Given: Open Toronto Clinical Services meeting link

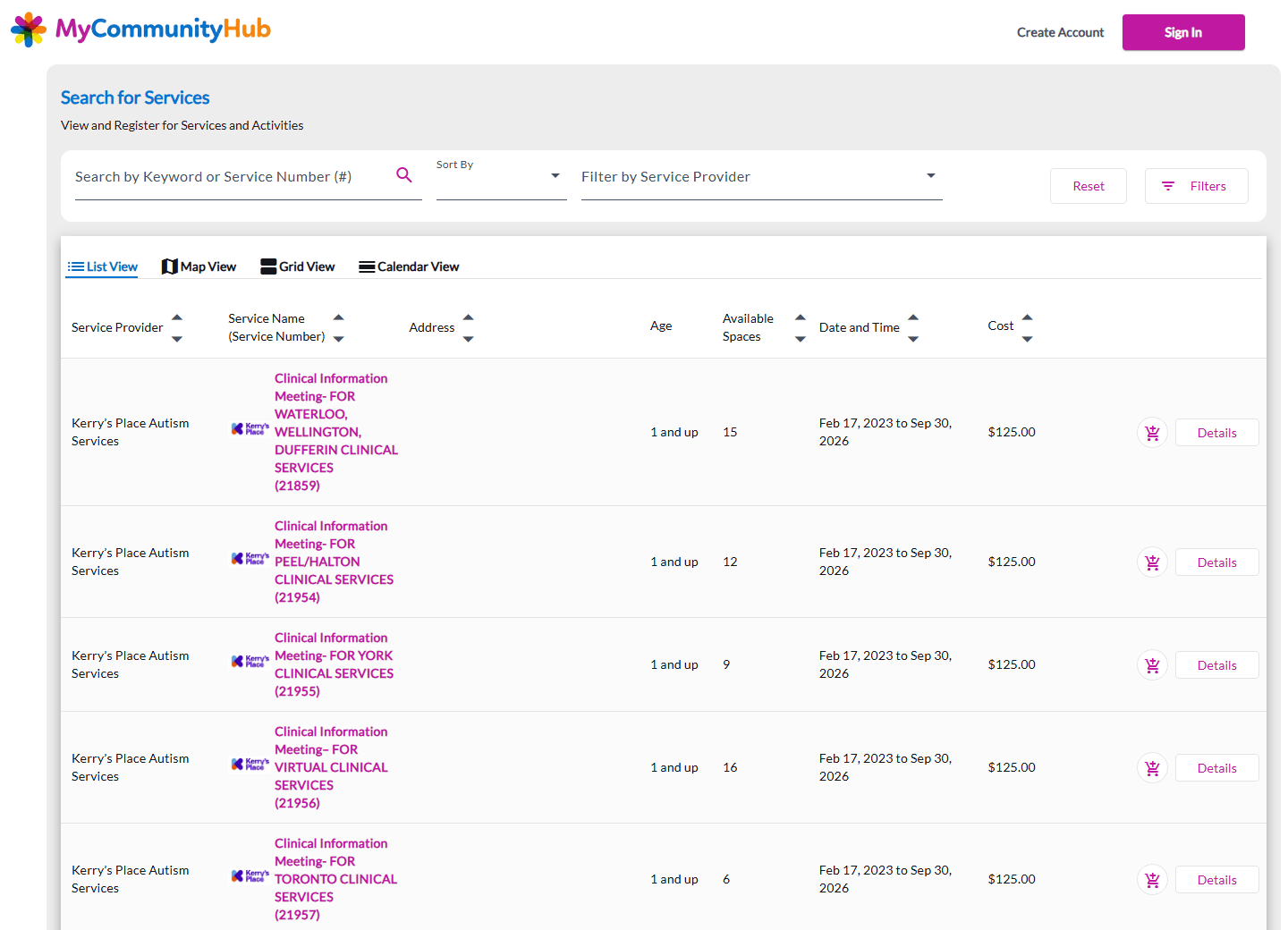Looking at the screenshot, I should [335, 879].
